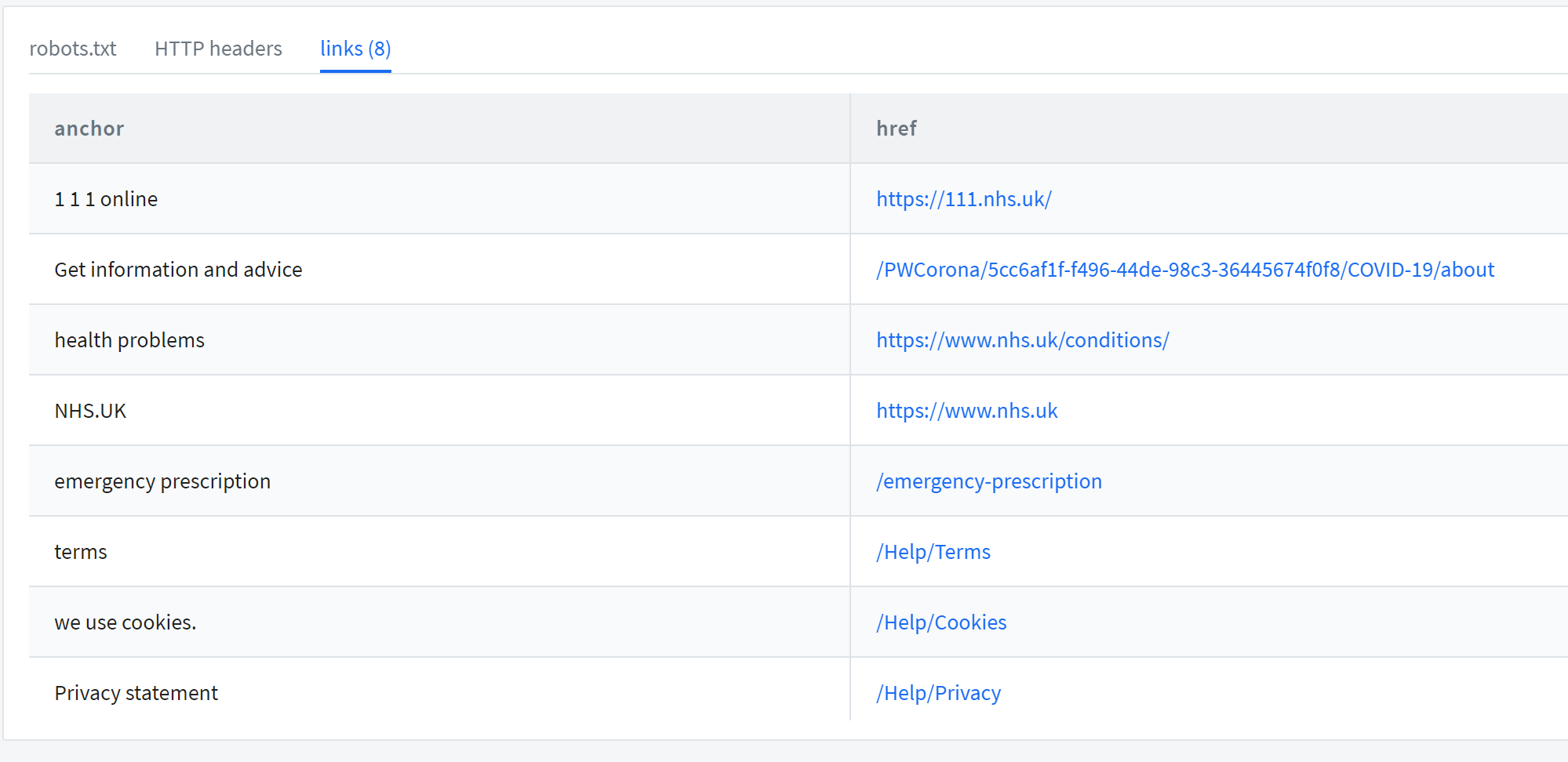Select the 'health problems' anchor cell
Viewport: 1568px width, 762px height.
coord(129,339)
